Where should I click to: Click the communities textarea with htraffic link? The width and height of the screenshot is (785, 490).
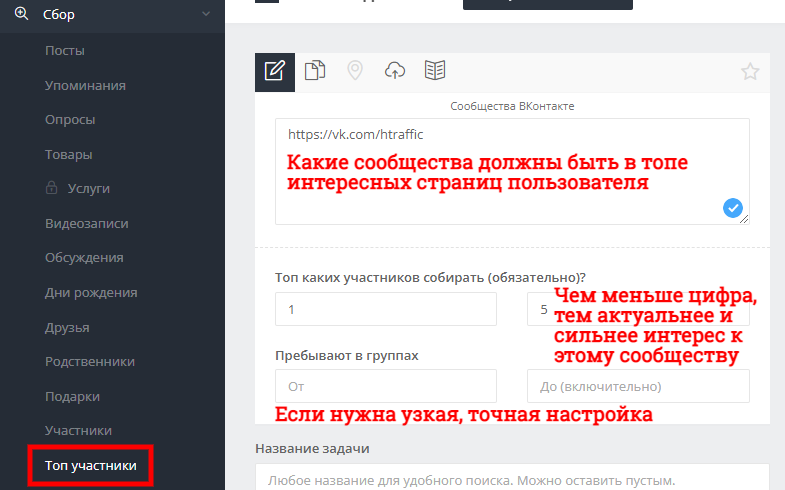tap(512, 171)
